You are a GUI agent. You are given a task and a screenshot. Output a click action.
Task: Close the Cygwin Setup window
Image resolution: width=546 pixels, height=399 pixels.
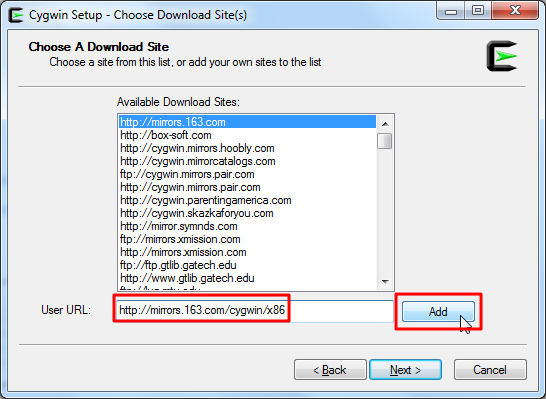coord(515,11)
